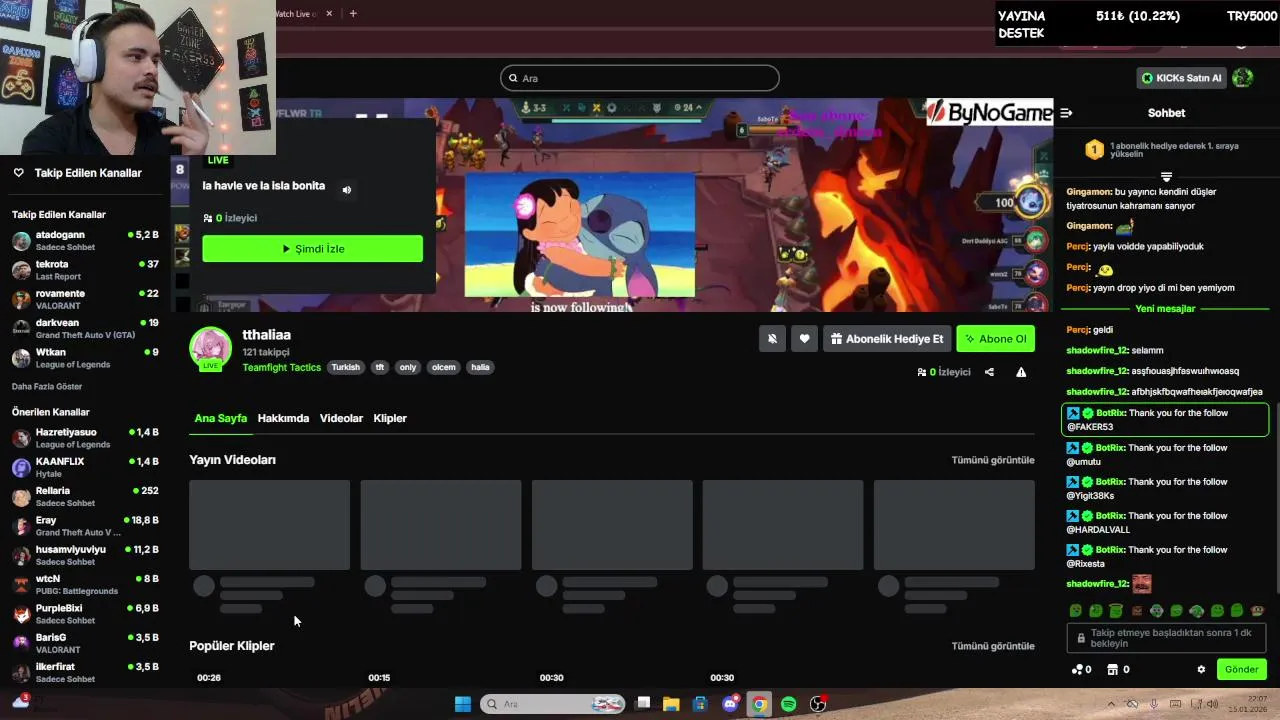Open Rellaria recommended channel

pos(85,497)
